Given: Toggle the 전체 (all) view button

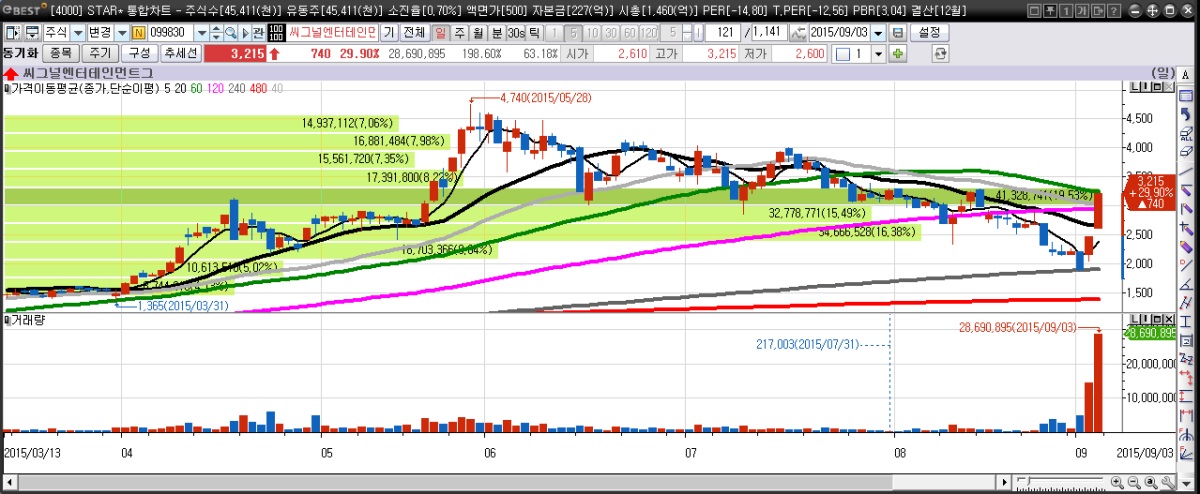Looking at the screenshot, I should point(414,32).
